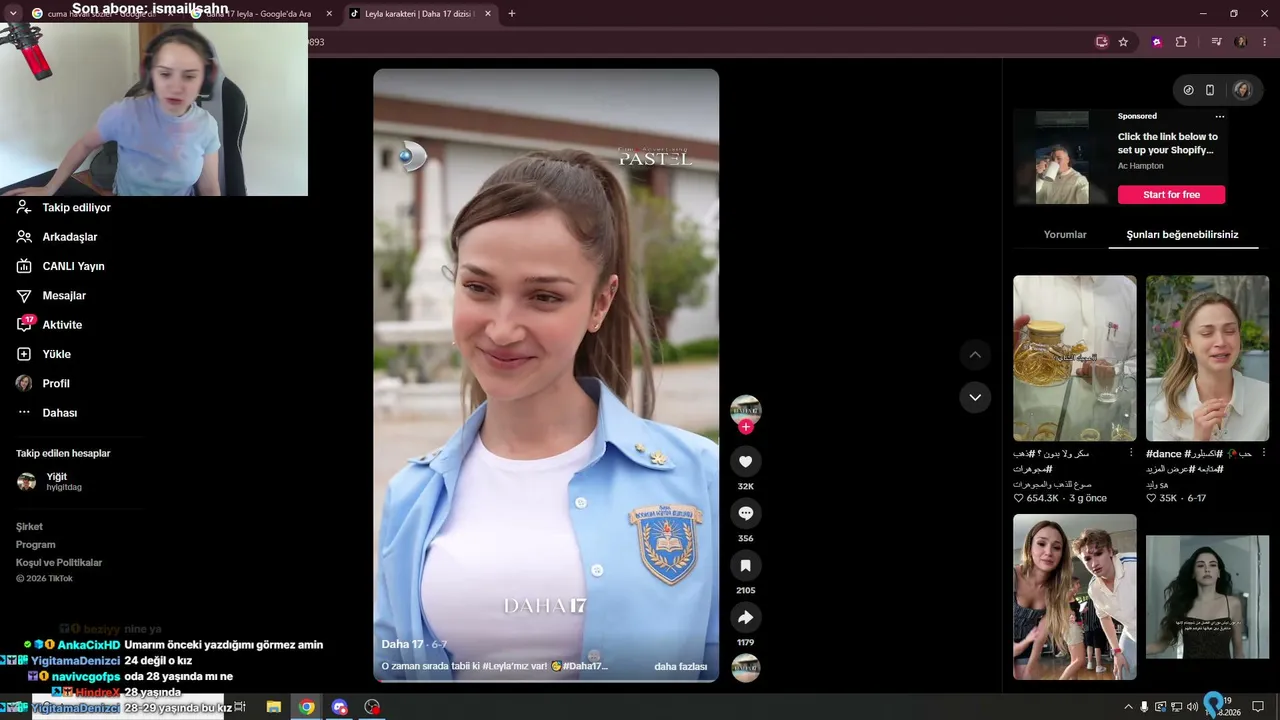1280x720 pixels.
Task: Select the 'Şunları beğenebilirsiniz' tab
Action: (1182, 235)
